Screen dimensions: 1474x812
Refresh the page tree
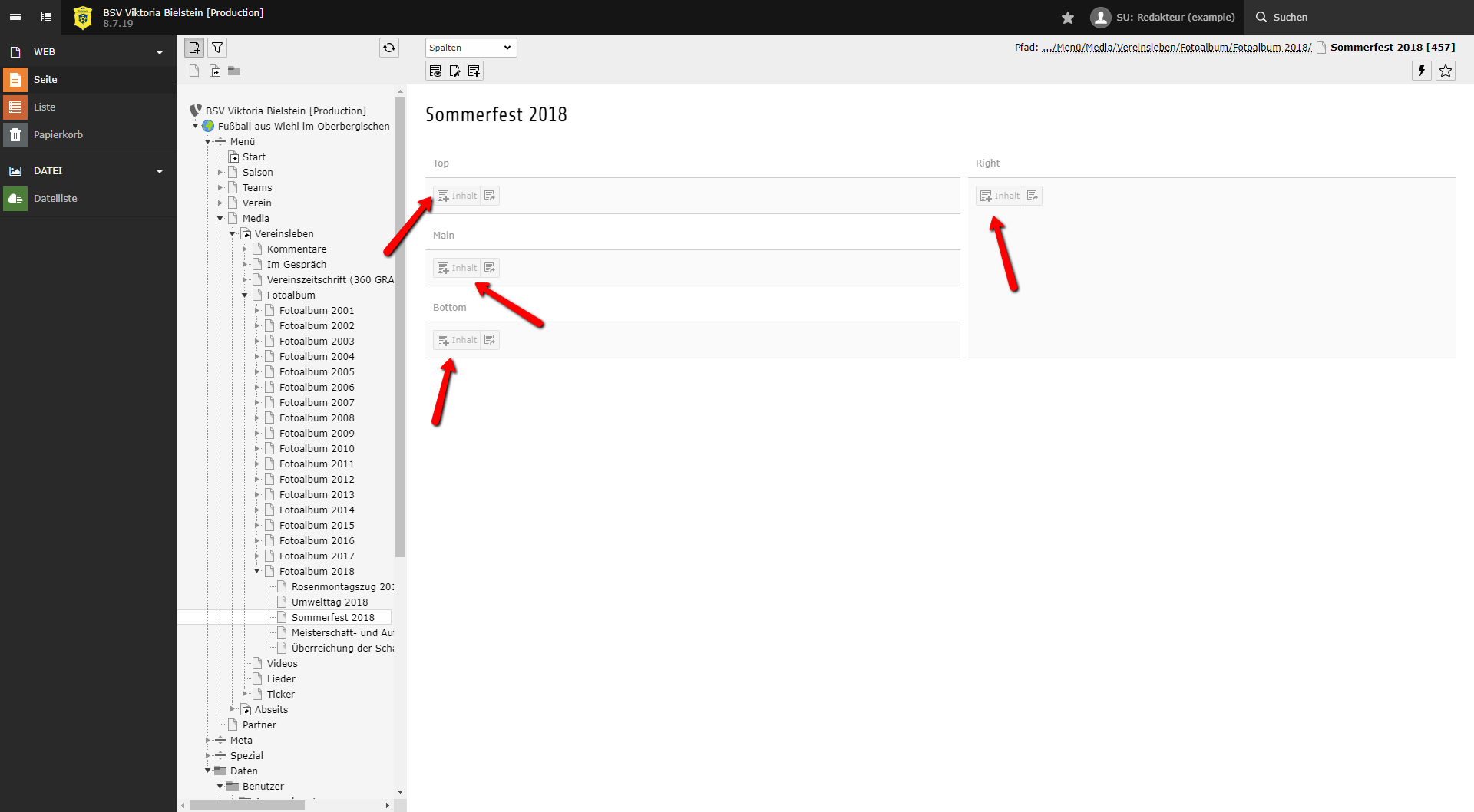point(389,48)
